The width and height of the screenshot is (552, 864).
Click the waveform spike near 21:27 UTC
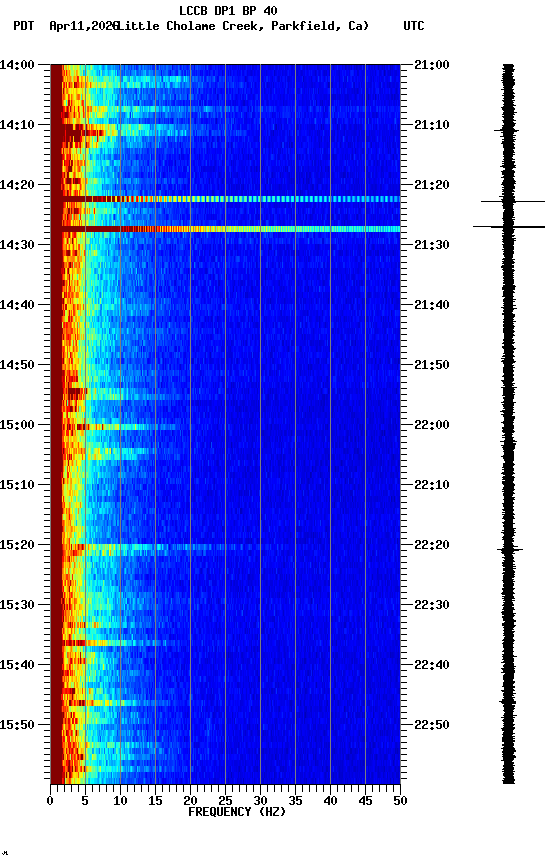coord(509,226)
